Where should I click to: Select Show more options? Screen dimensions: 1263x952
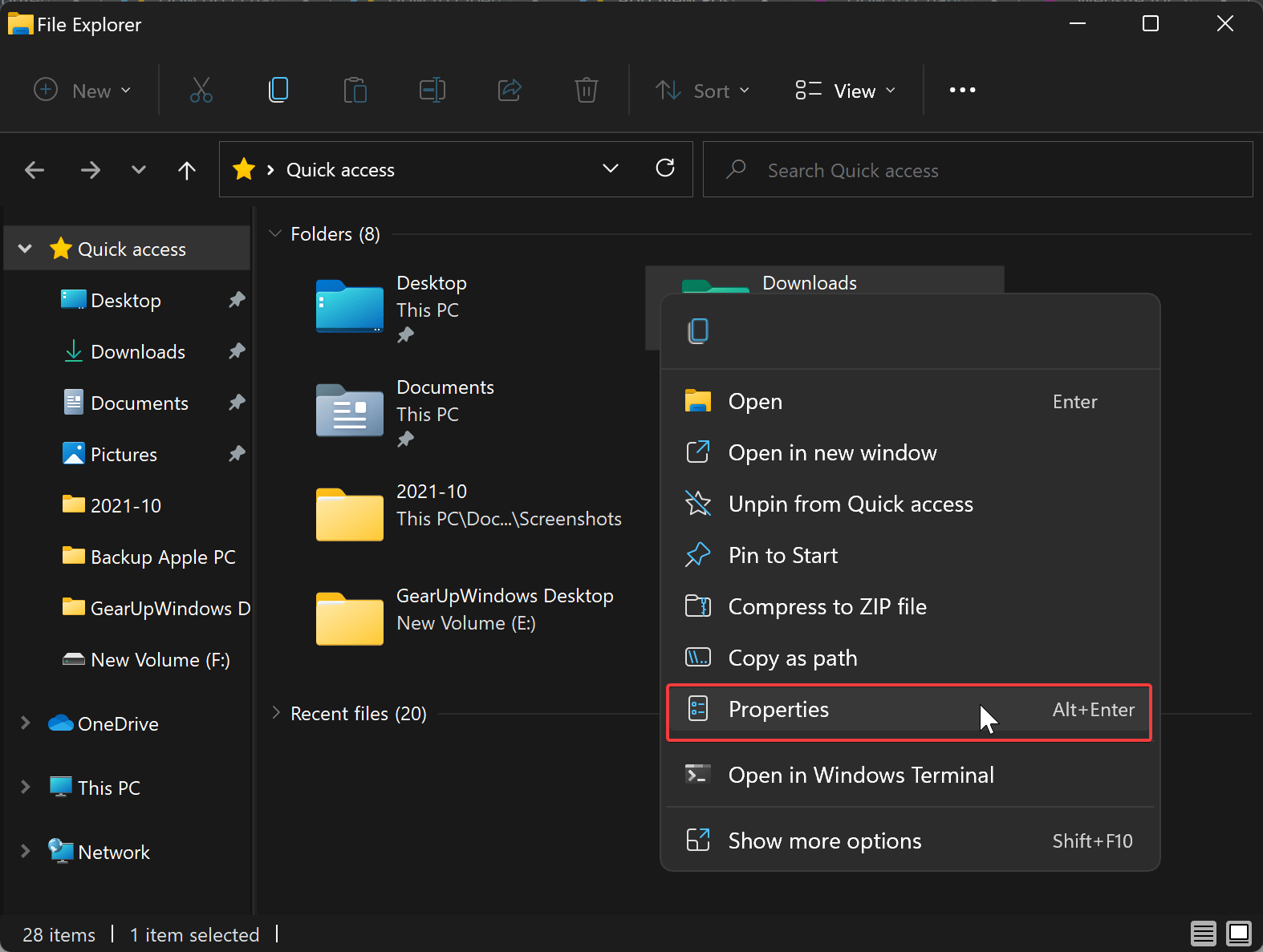tap(910, 841)
